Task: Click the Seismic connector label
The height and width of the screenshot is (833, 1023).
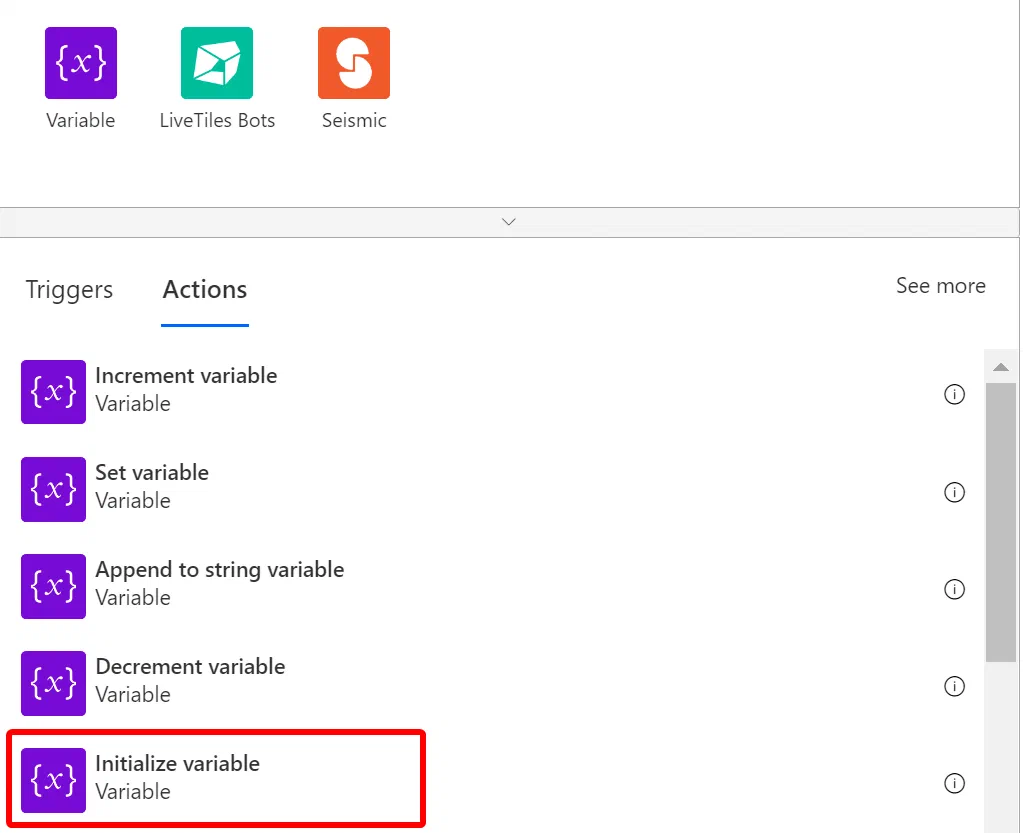Action: 354,120
